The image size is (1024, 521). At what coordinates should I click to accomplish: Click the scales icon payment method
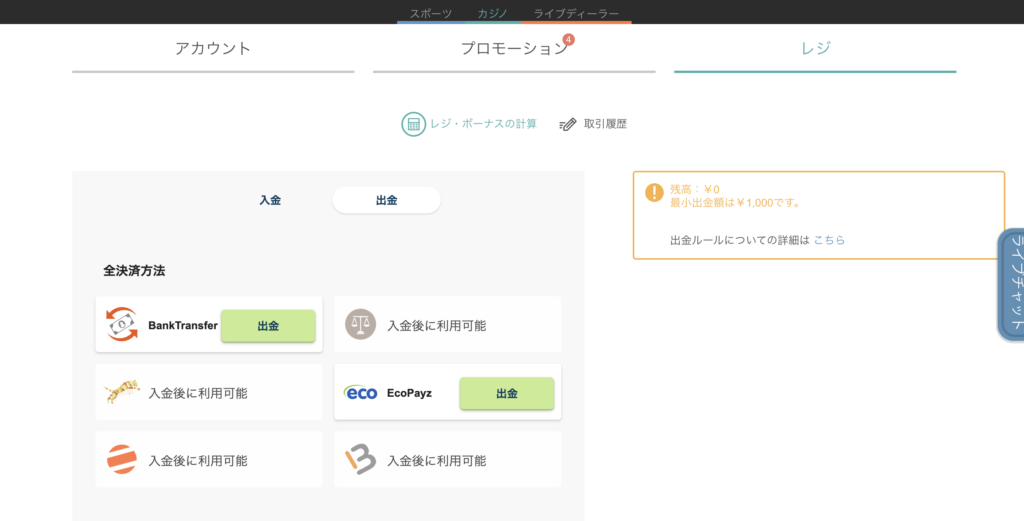click(x=360, y=324)
